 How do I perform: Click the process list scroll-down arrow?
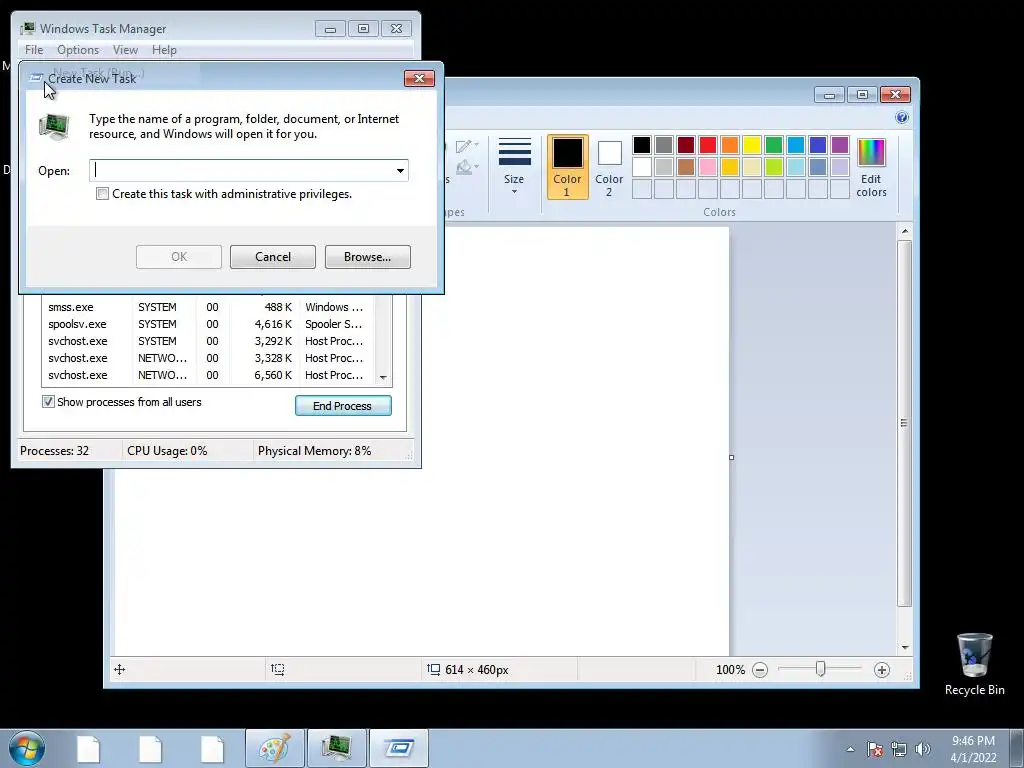[x=383, y=377]
